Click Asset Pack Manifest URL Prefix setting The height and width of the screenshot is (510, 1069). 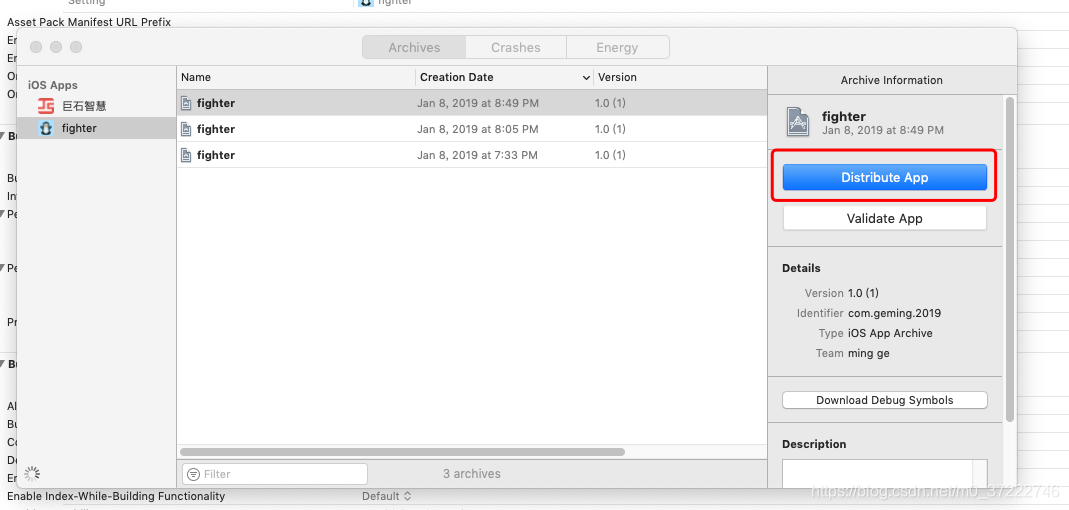pos(89,22)
